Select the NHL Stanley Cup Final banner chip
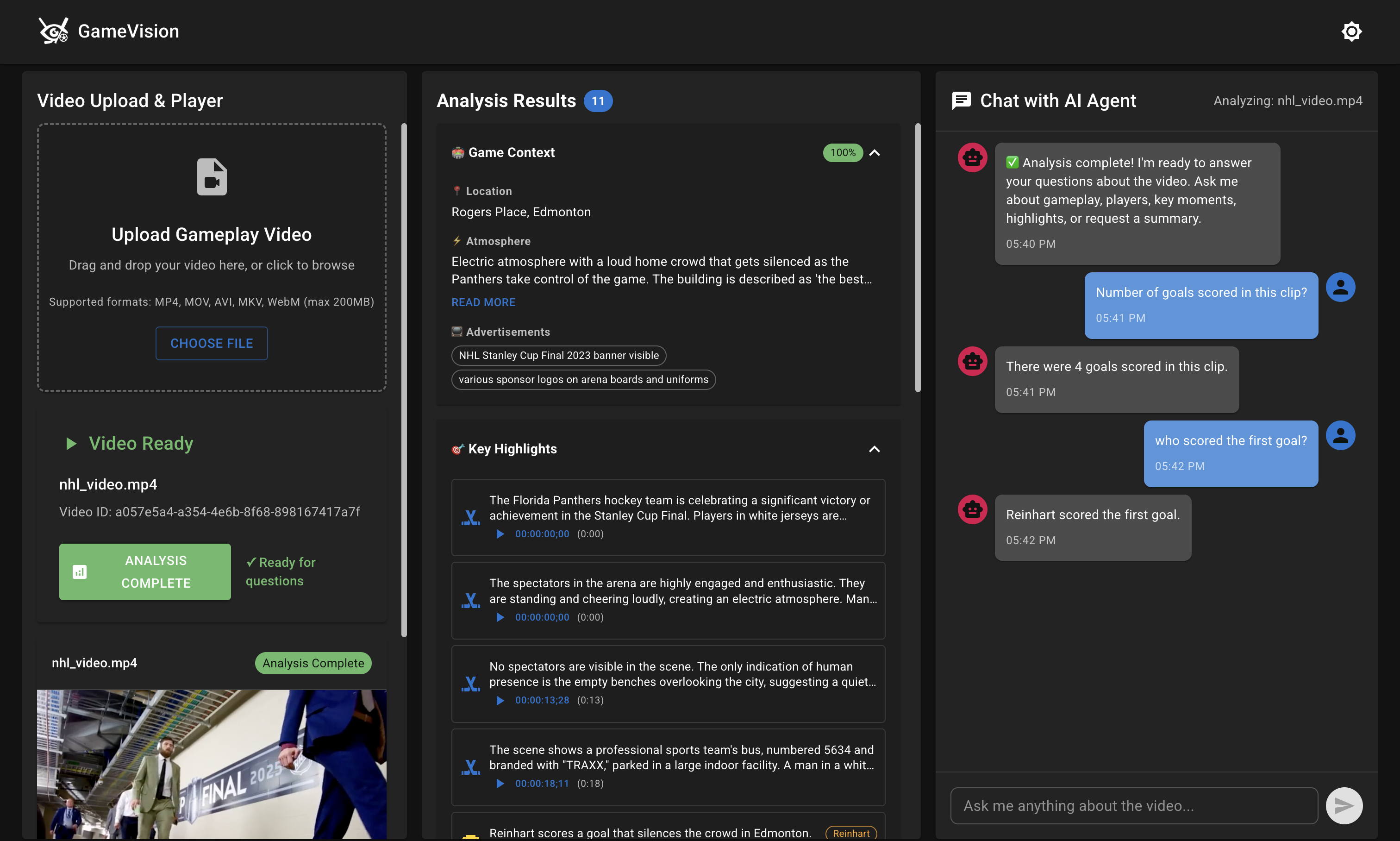 point(558,355)
